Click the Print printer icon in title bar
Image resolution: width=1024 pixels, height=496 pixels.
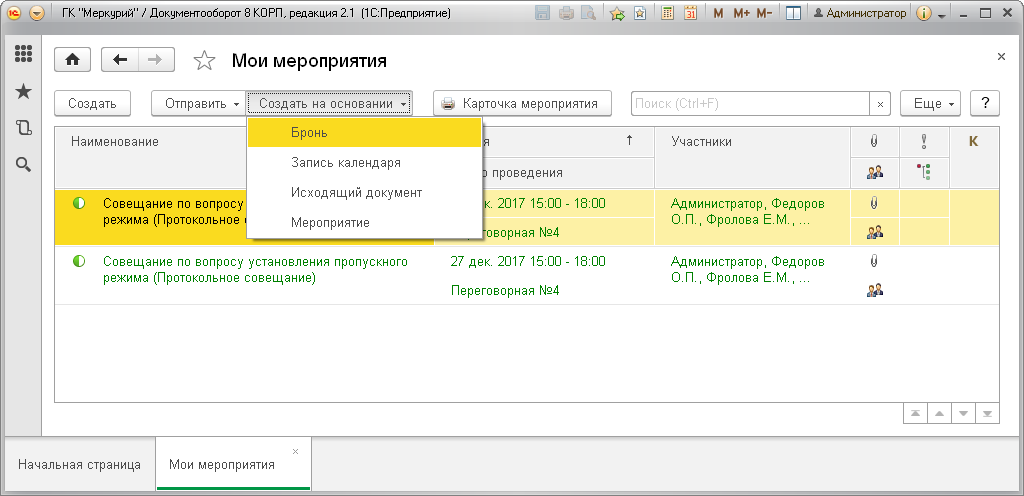click(x=566, y=13)
